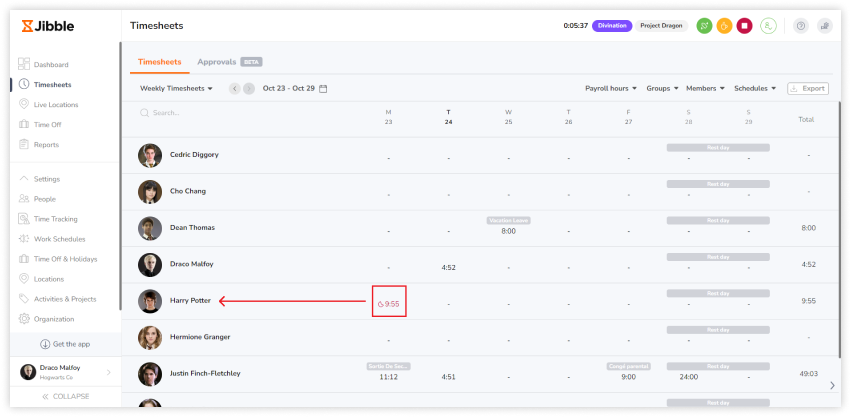Open the Weekly Timesheets dropdown
851x417 pixels.
[176, 89]
